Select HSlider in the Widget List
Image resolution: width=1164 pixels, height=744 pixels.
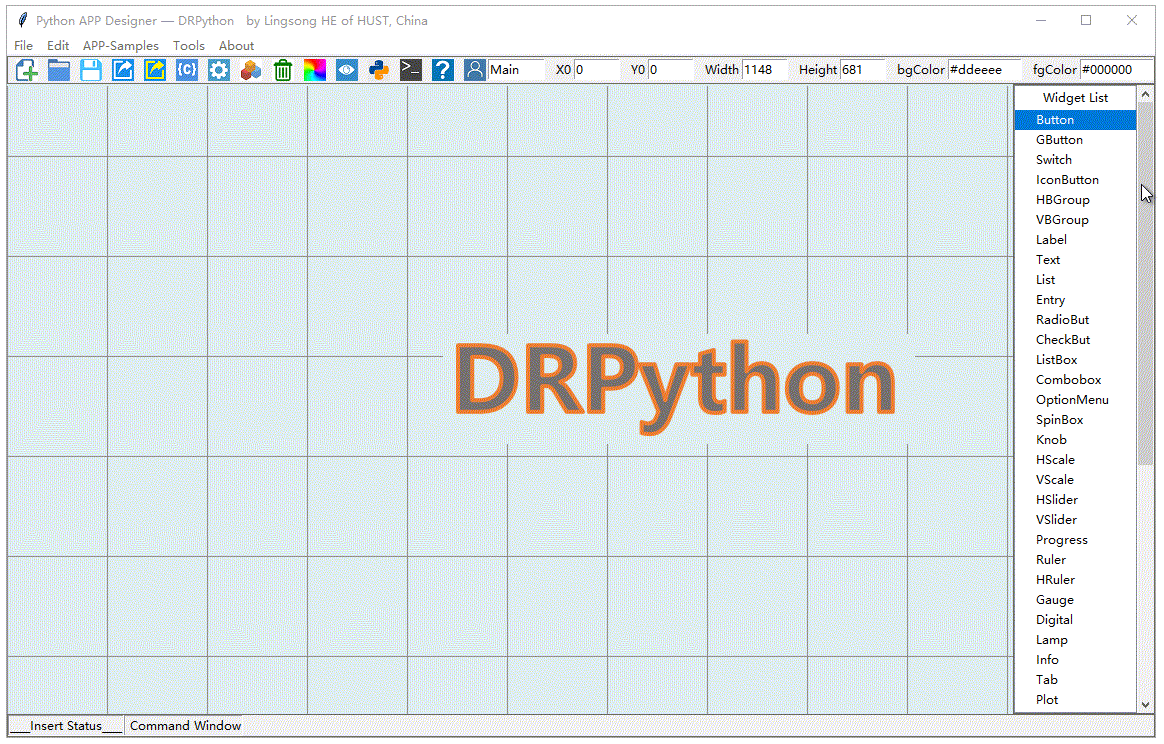[x=1075, y=500]
